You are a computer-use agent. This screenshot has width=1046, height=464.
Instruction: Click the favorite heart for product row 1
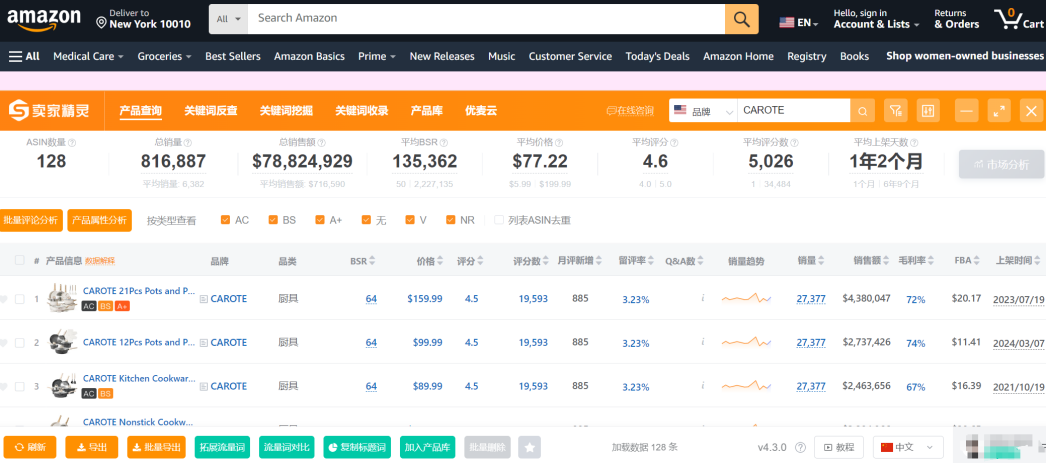pyautogui.click(x=4, y=299)
